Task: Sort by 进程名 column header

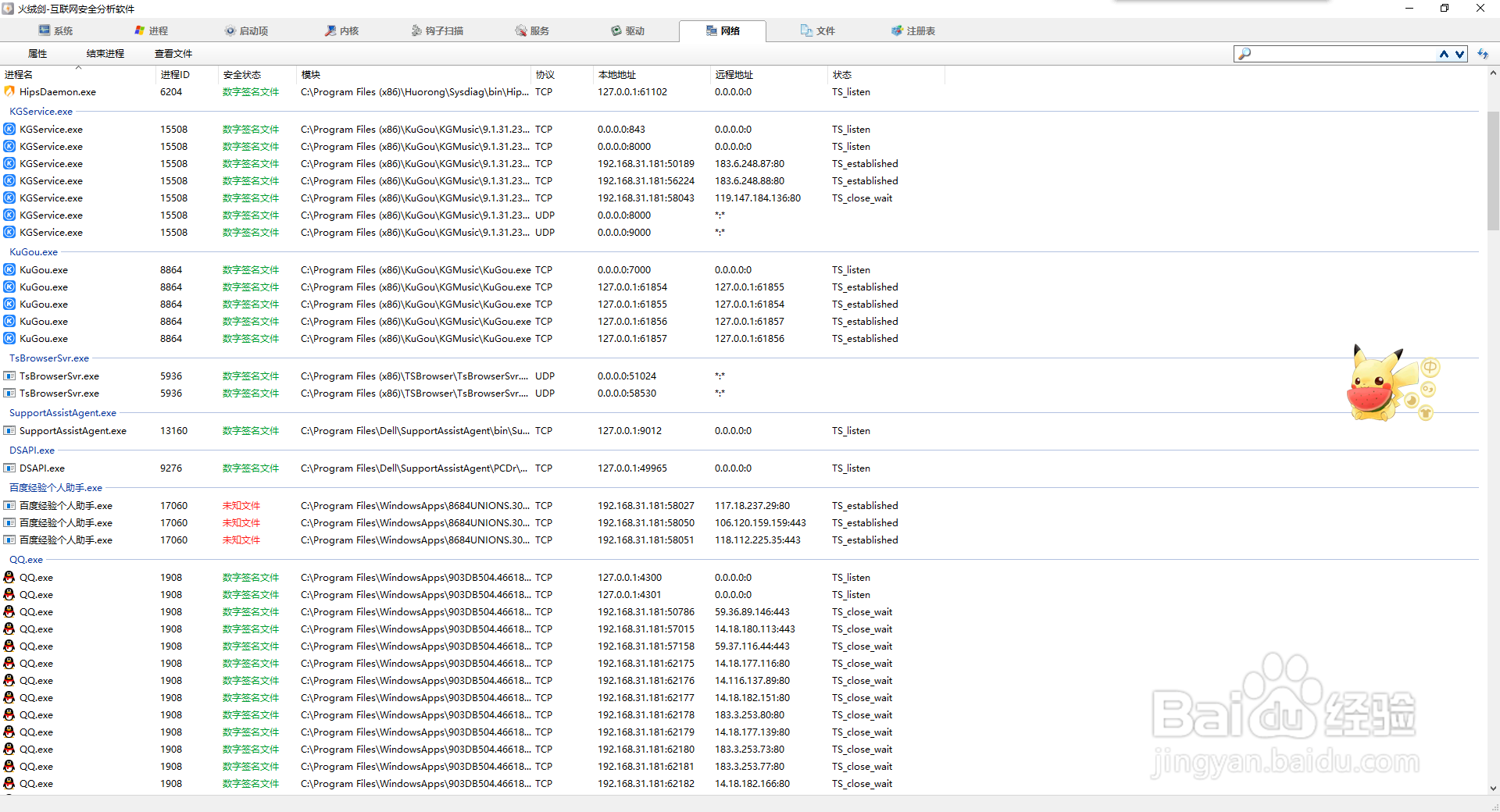Action: [78, 75]
